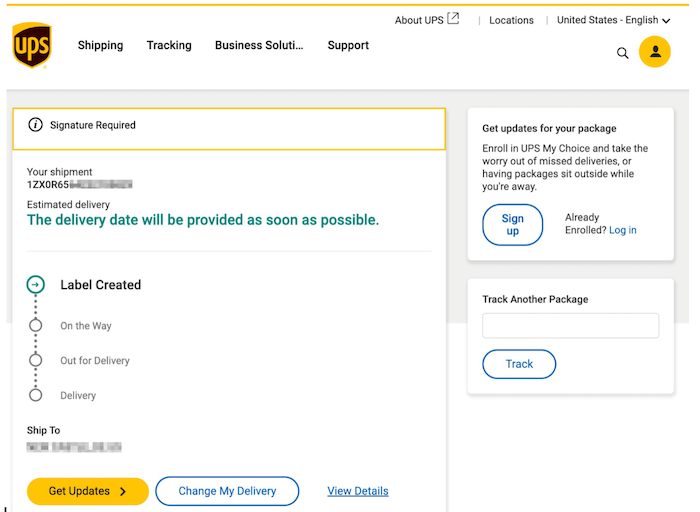Viewport: 700px width, 512px height.
Task: Open the search magnifier icon
Action: (623, 53)
